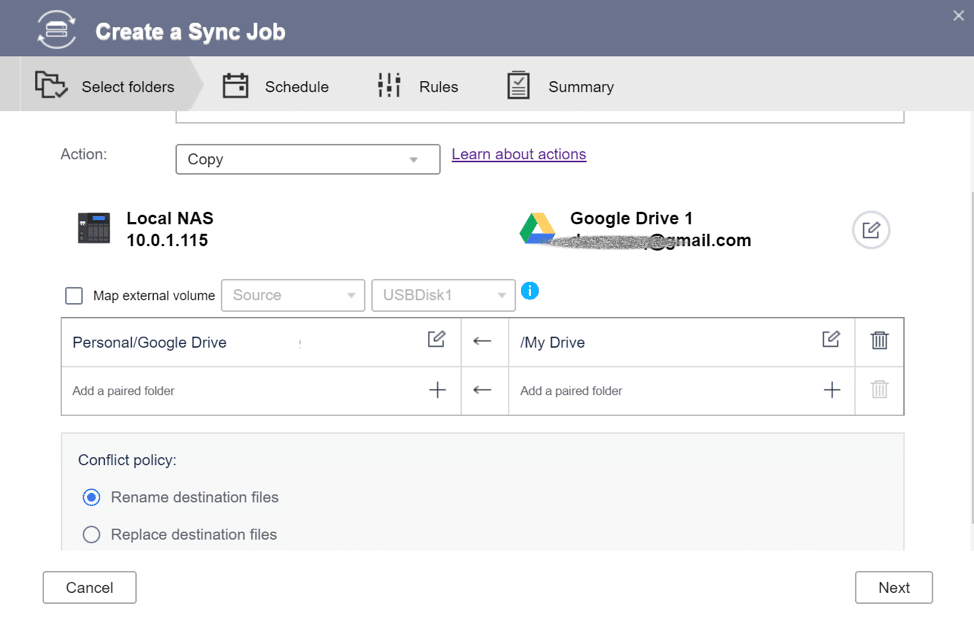This screenshot has height=622, width=974.
Task: Add a remote paired folder with plus icon
Action: [832, 390]
